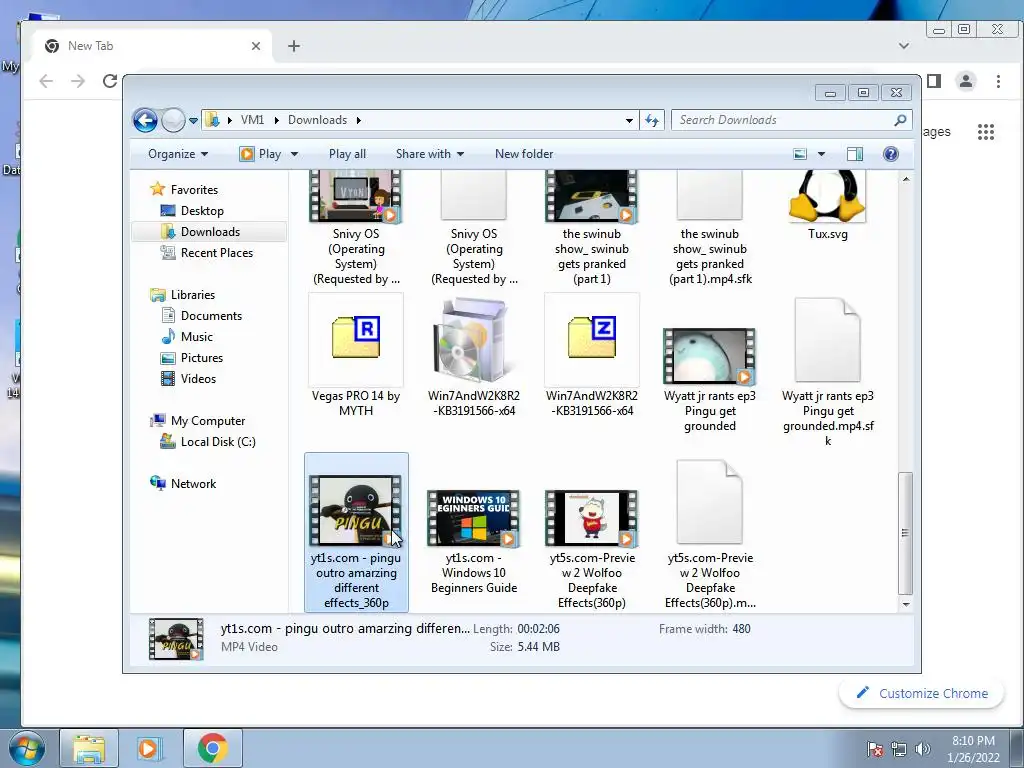Screen dimensions: 1024x768
Task: Select Recent Places in navigation pane
Action: coord(217,253)
